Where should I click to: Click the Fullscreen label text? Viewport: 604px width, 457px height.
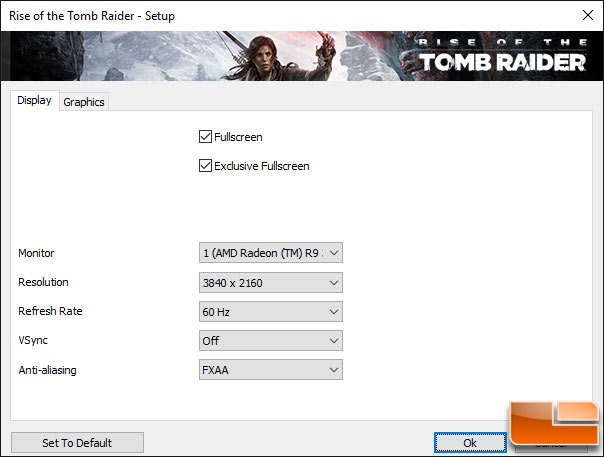pos(238,137)
